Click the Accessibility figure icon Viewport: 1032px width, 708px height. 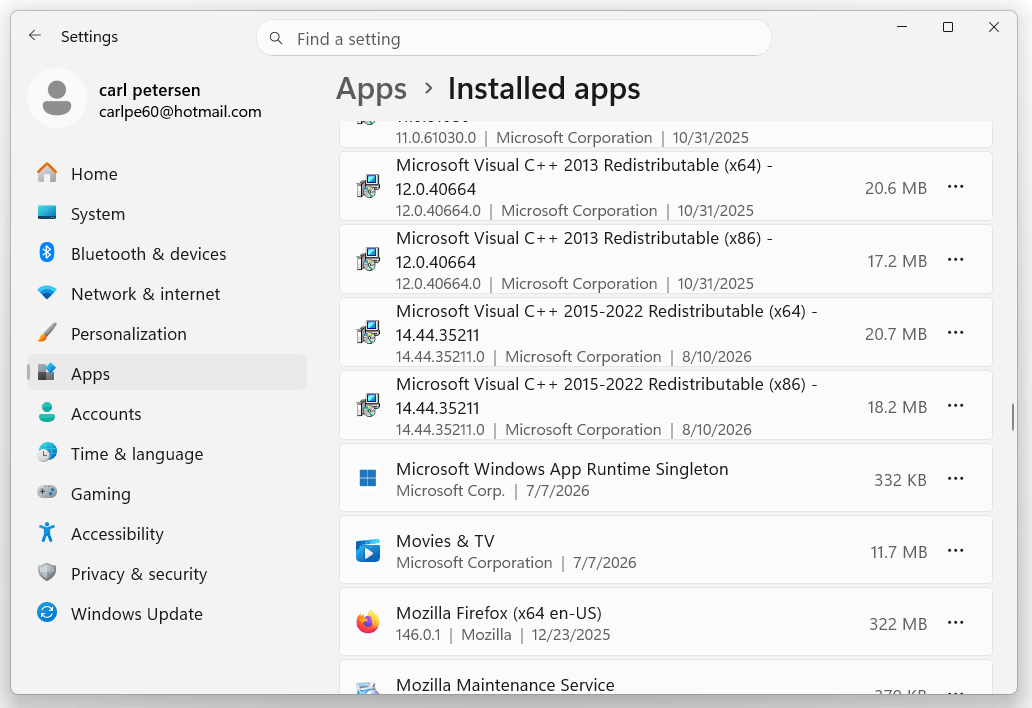(x=47, y=532)
